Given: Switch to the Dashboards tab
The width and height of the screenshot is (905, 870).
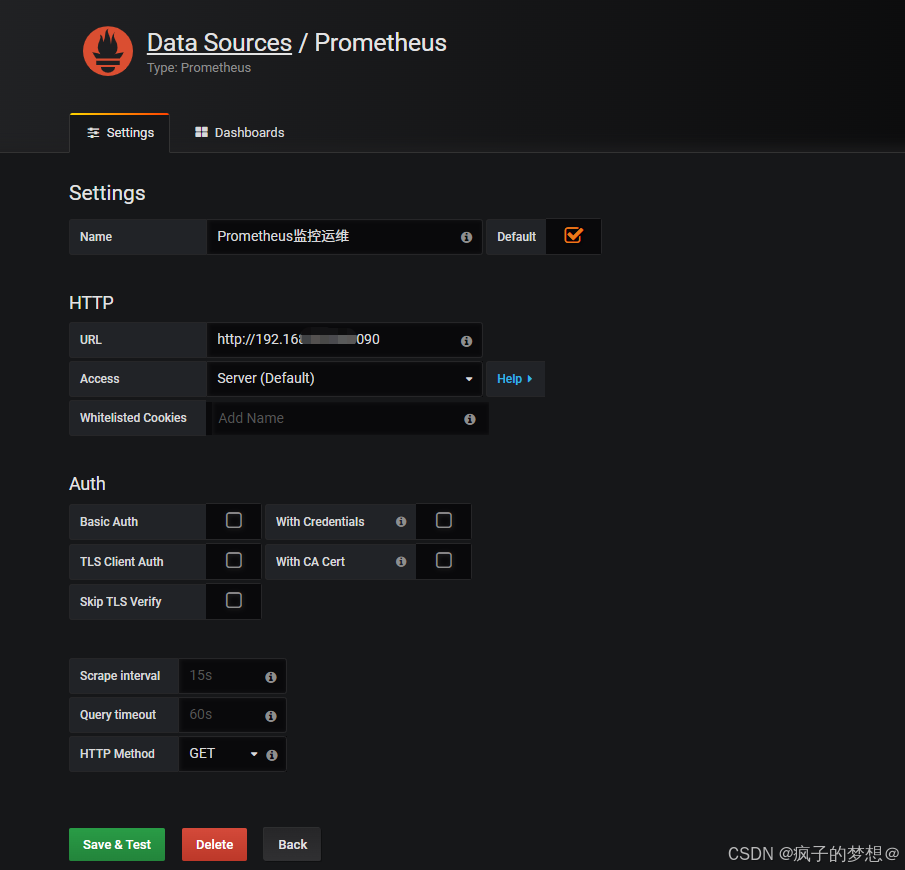Looking at the screenshot, I should click(240, 133).
